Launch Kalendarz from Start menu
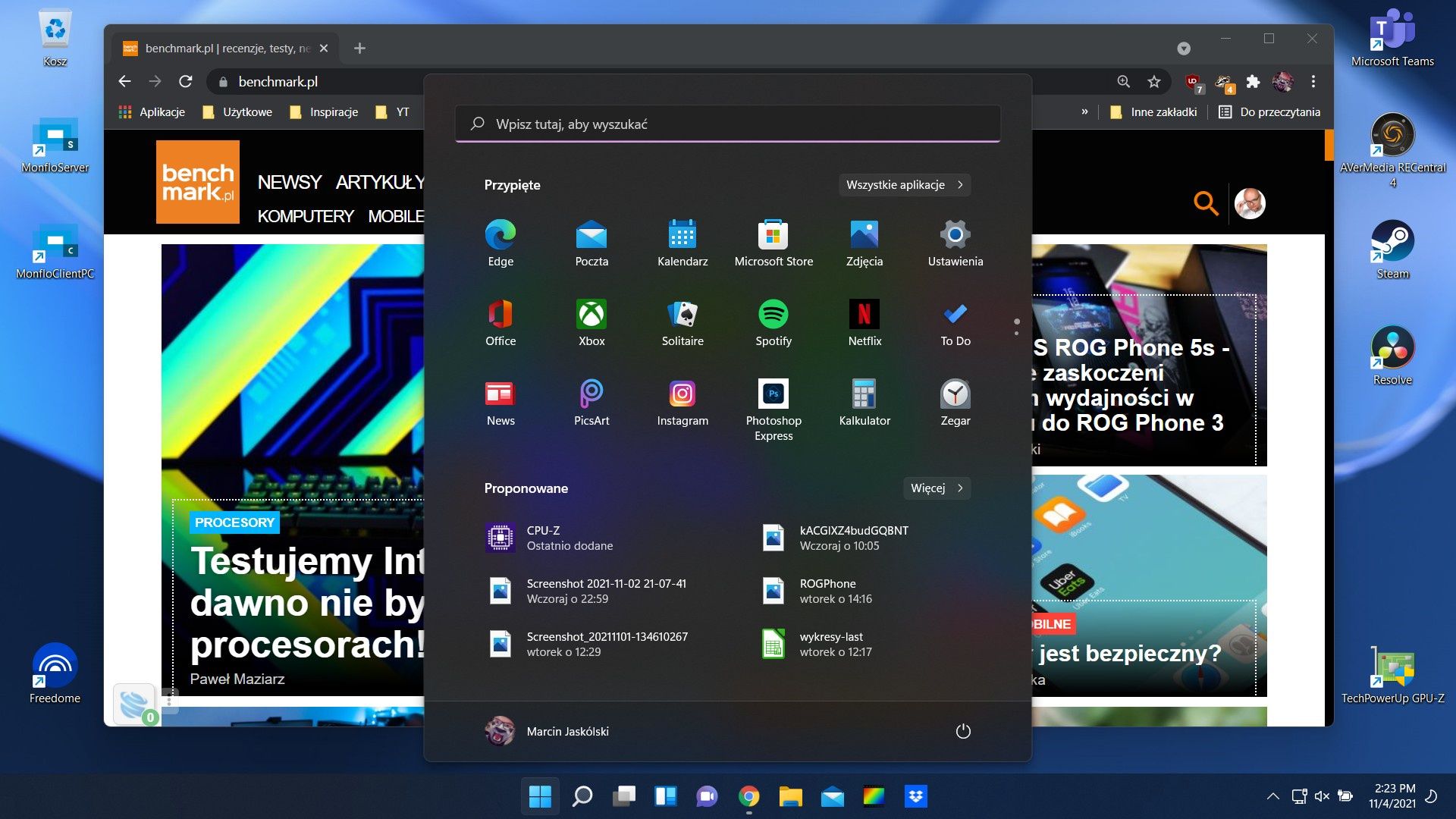 [682, 243]
